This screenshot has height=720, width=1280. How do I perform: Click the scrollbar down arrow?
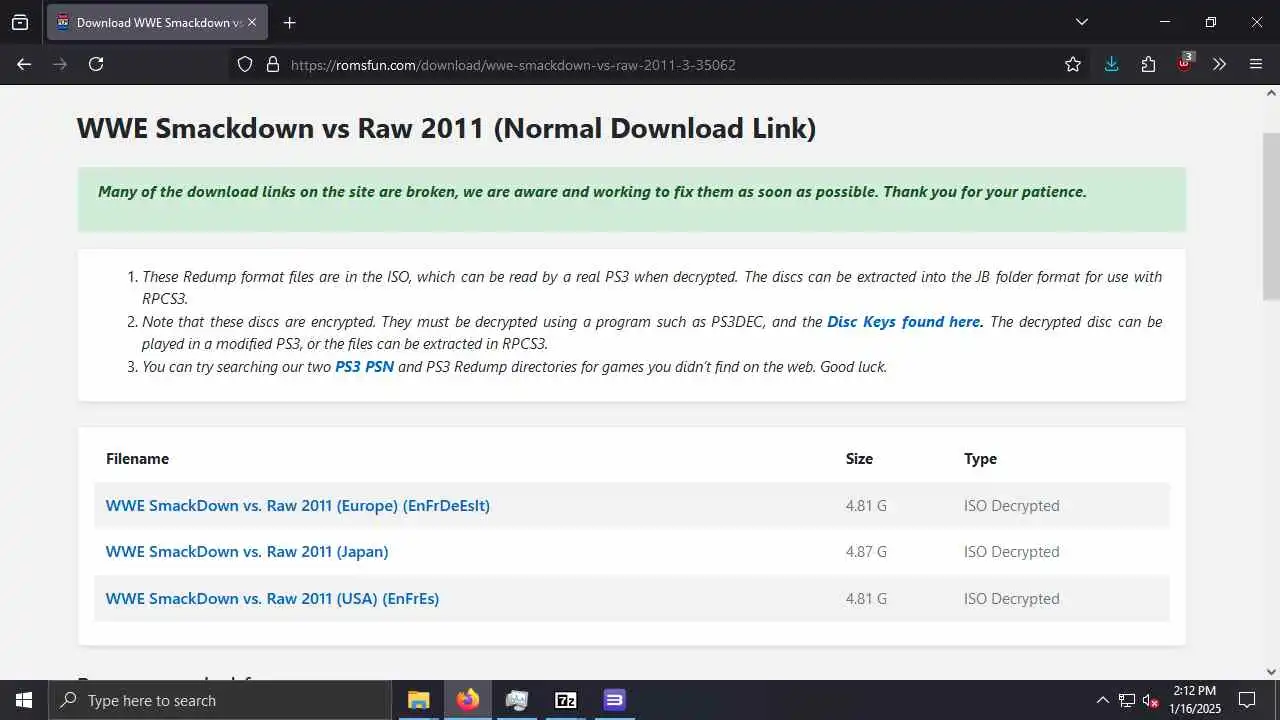(1271, 672)
